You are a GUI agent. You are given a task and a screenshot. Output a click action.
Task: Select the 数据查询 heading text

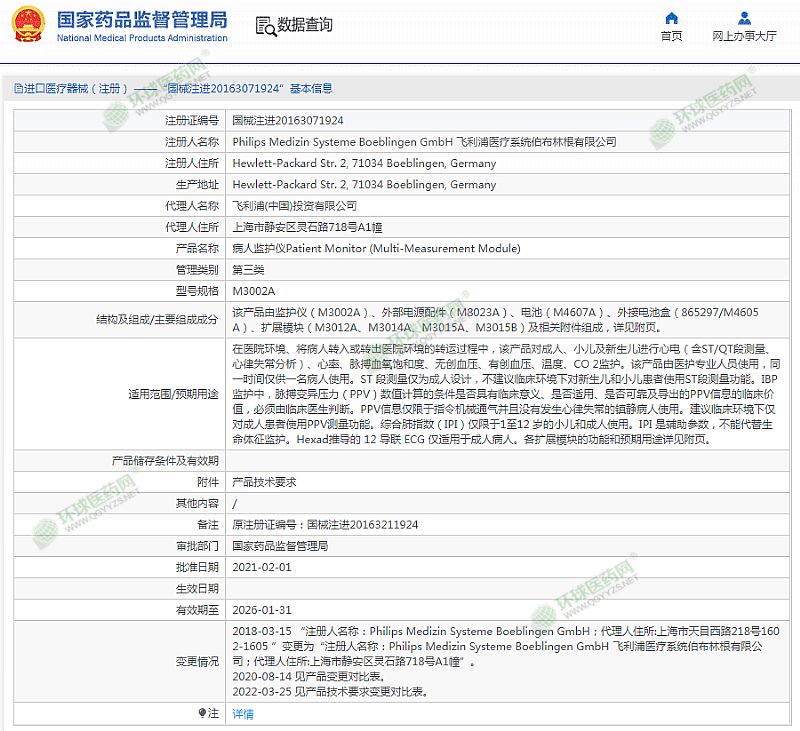[x=305, y=25]
